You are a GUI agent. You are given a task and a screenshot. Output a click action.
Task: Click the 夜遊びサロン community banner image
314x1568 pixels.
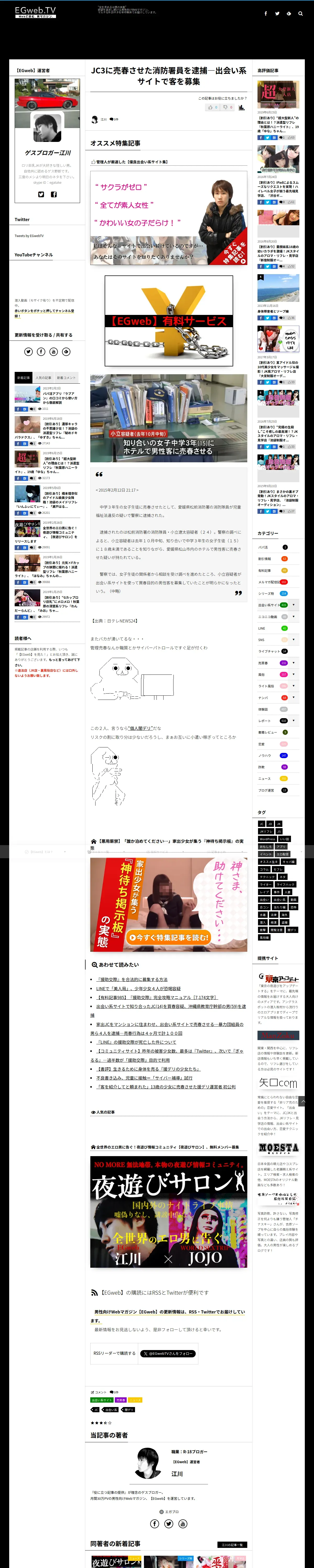169,1211
